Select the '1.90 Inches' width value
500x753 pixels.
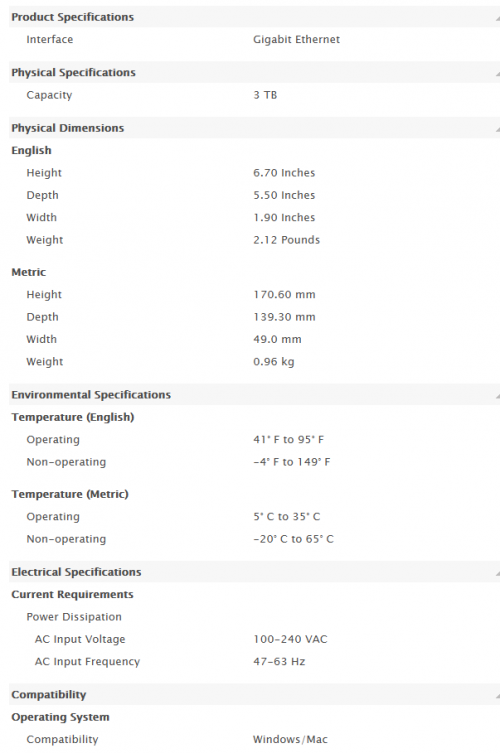[x=284, y=218]
